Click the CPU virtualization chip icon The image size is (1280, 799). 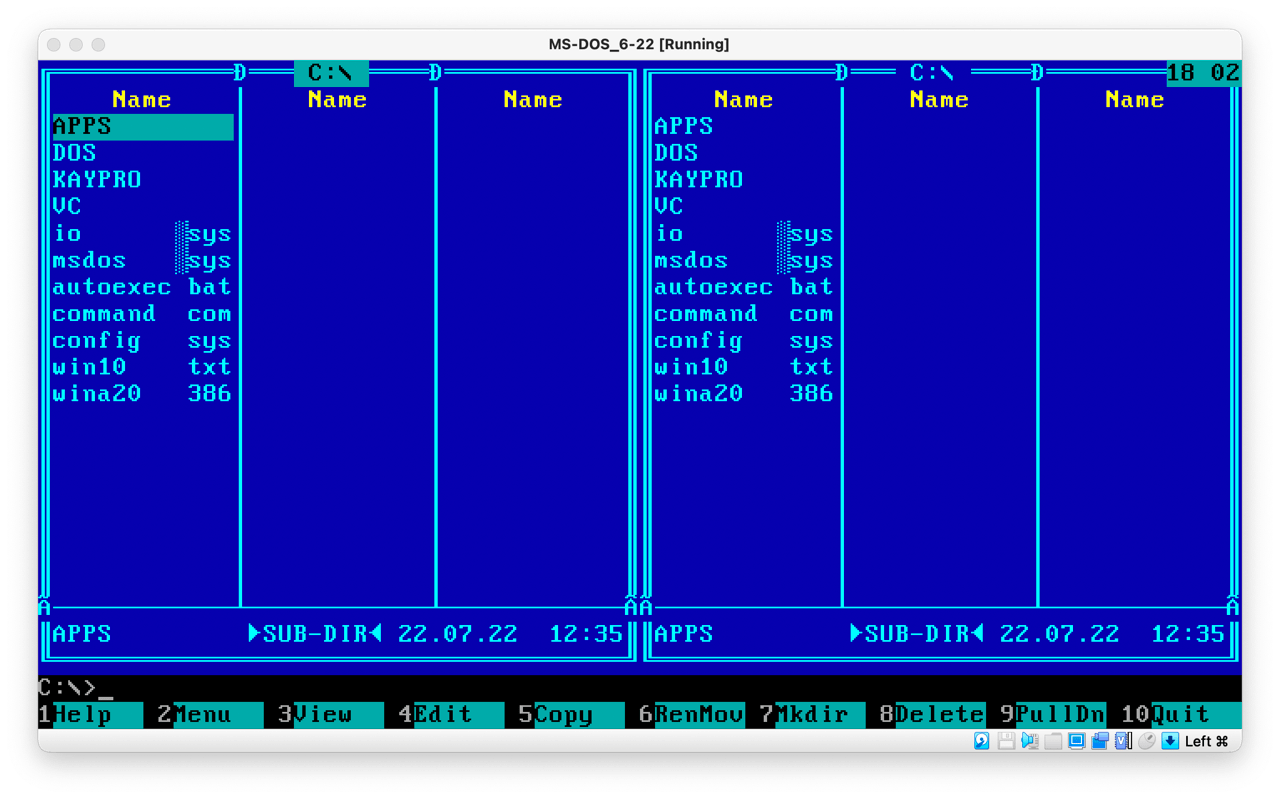point(1123,741)
